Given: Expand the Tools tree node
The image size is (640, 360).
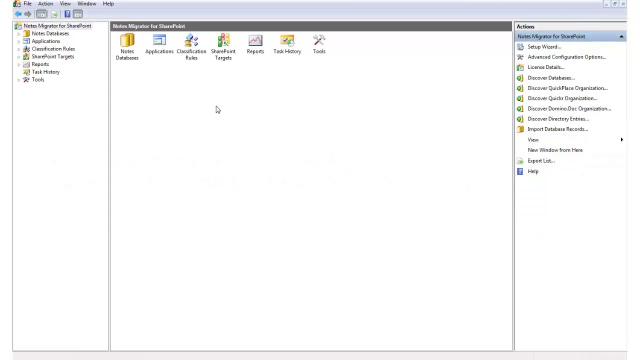Looking at the screenshot, I should coord(18,80).
